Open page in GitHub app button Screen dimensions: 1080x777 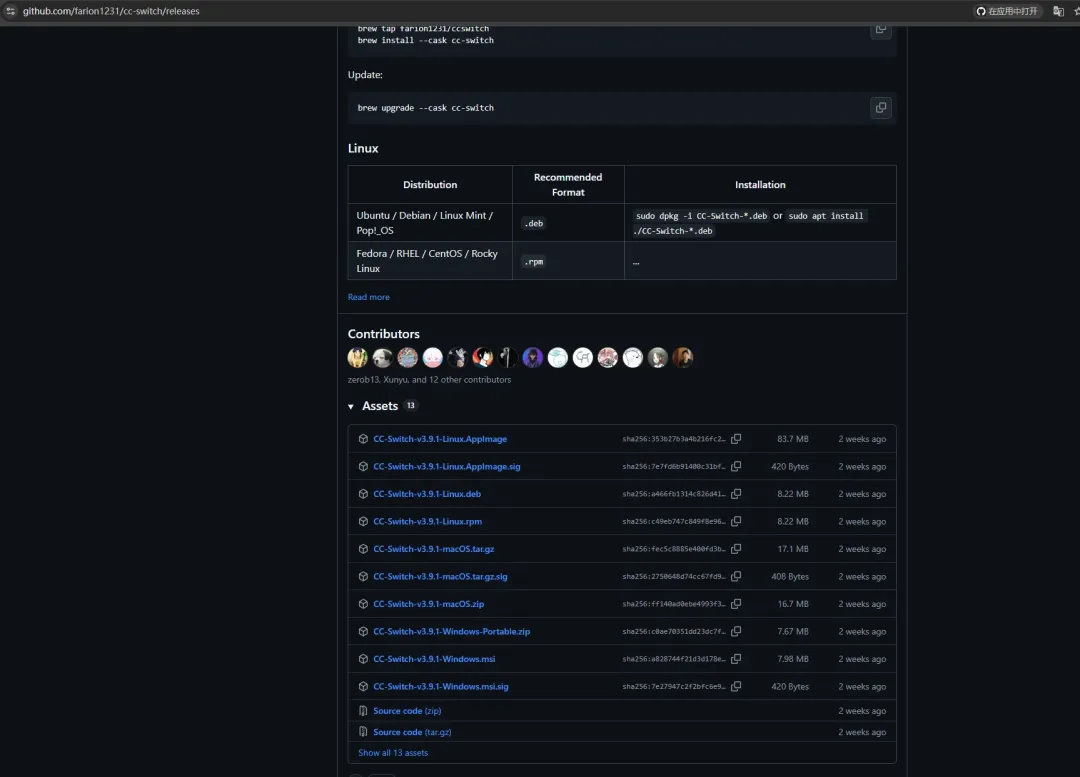coord(1006,11)
